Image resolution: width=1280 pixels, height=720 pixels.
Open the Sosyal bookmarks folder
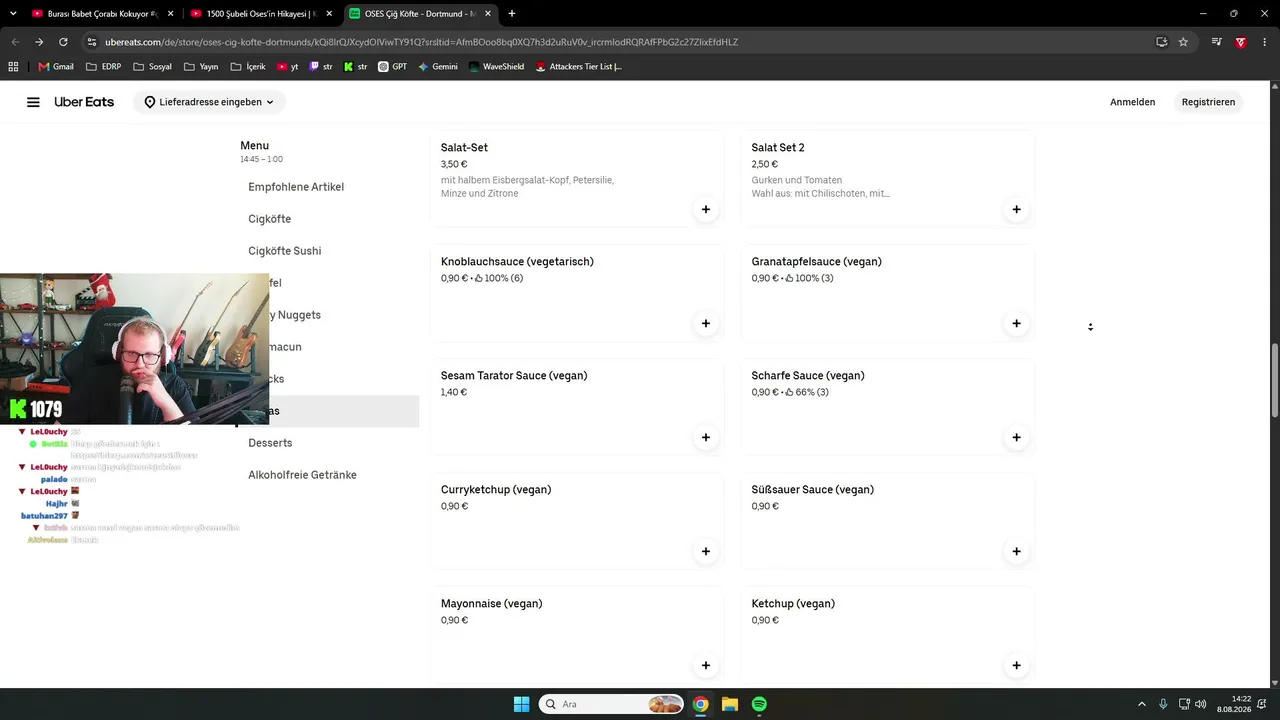[152, 67]
